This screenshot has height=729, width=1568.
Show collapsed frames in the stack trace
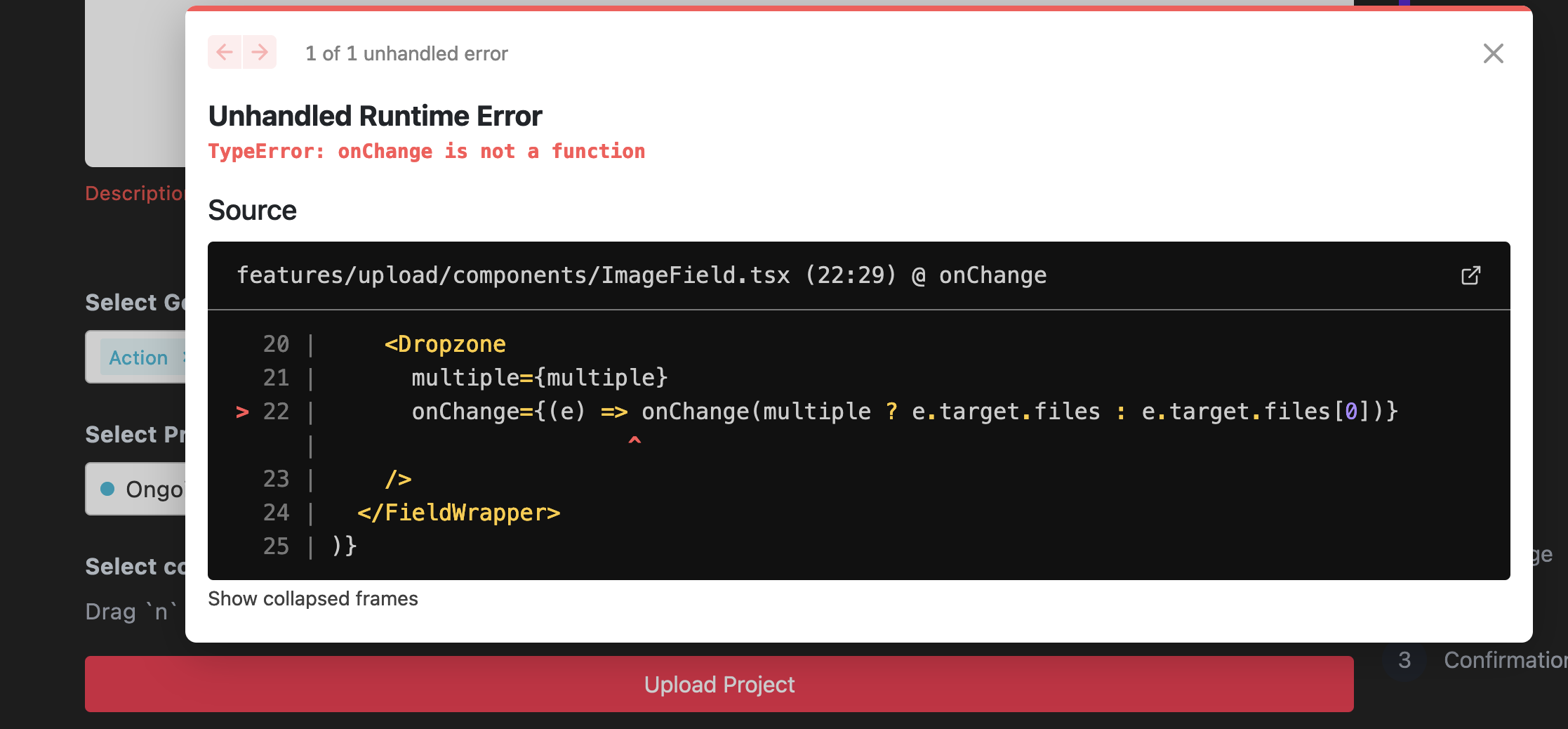[x=313, y=598]
